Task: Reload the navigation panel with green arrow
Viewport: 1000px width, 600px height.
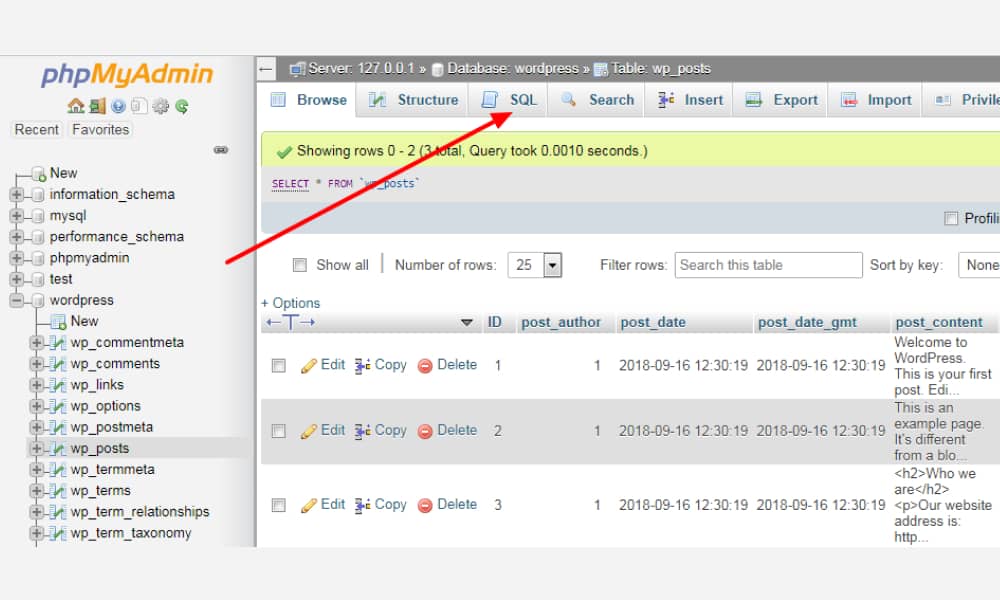Action: pos(182,106)
